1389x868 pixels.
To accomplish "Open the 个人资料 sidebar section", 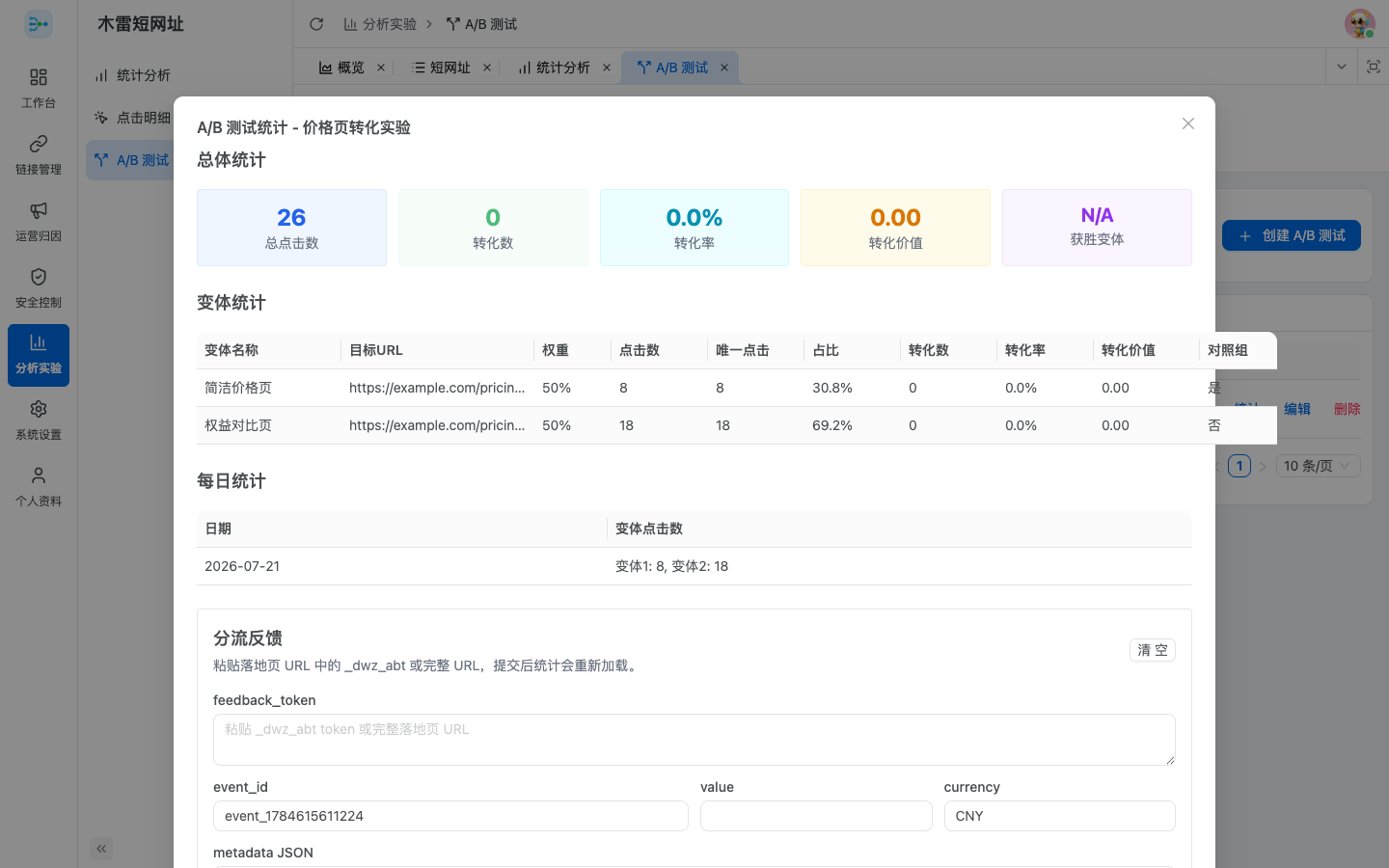I will click(39, 487).
